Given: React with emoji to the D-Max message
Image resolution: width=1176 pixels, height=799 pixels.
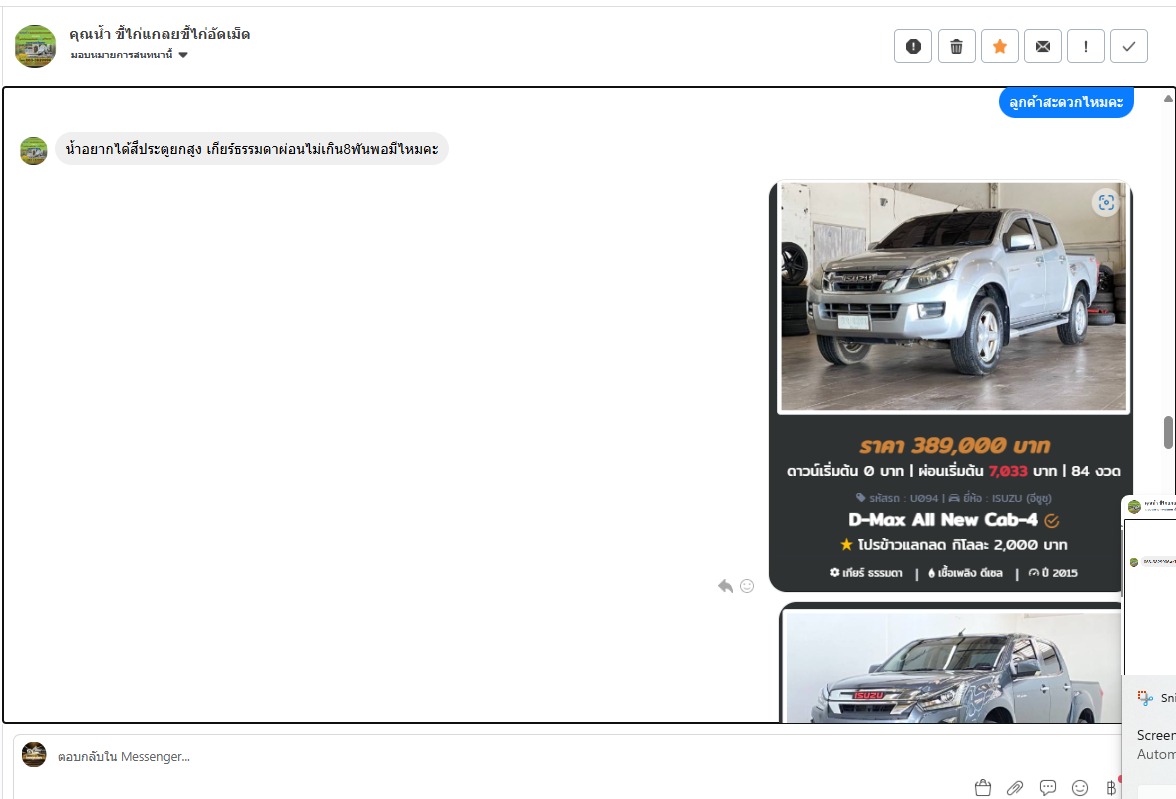Looking at the screenshot, I should (747, 586).
